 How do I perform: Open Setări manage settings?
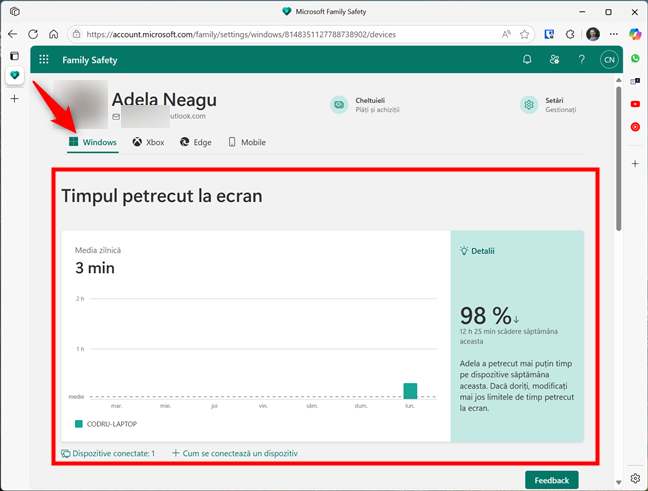[548, 105]
